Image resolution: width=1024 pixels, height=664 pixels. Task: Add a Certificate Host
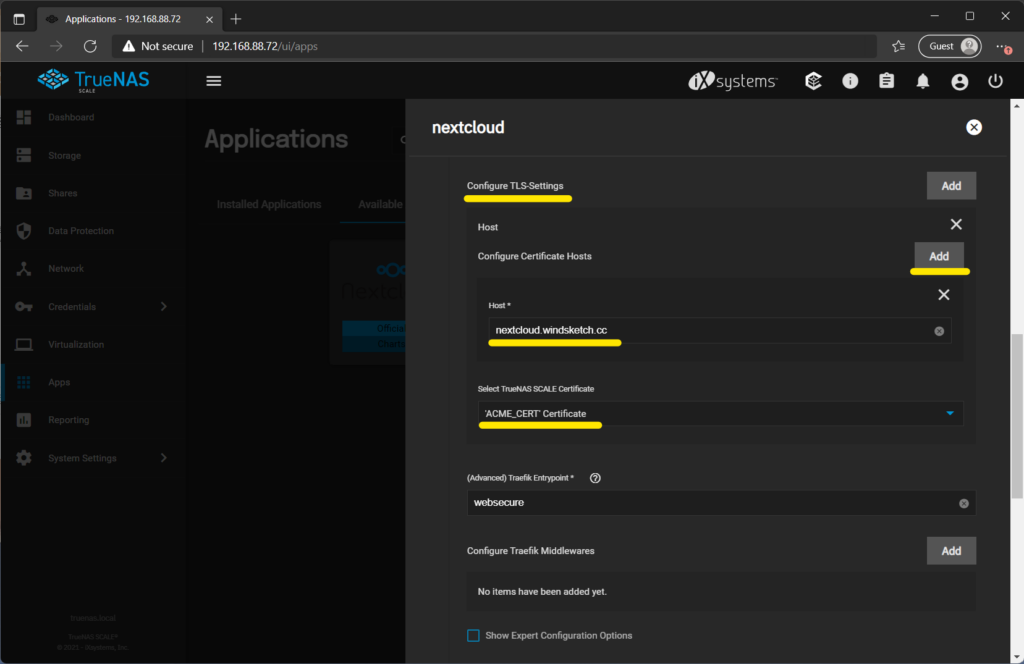[x=938, y=256]
